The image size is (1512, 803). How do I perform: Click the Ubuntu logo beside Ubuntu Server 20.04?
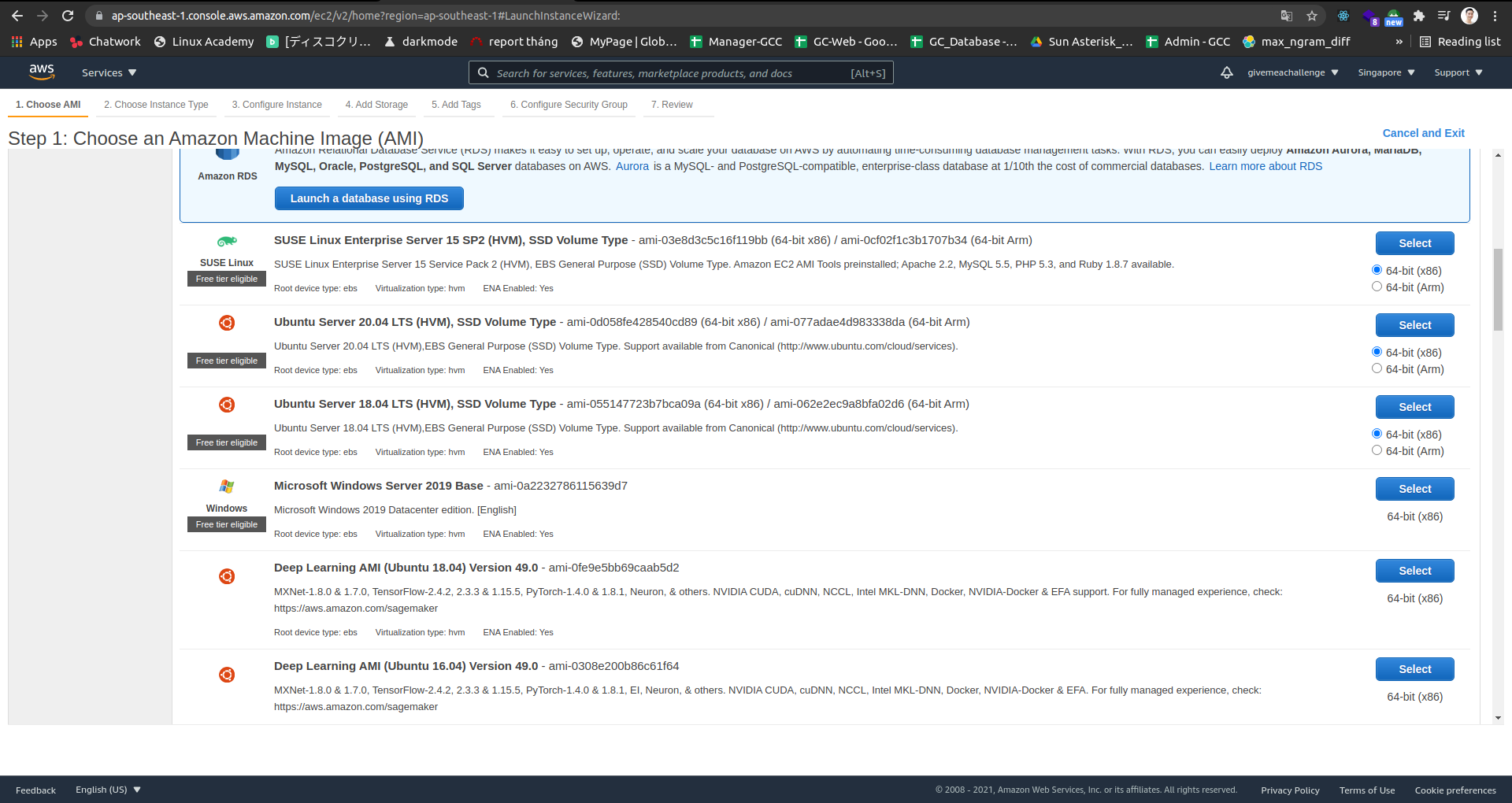(227, 323)
